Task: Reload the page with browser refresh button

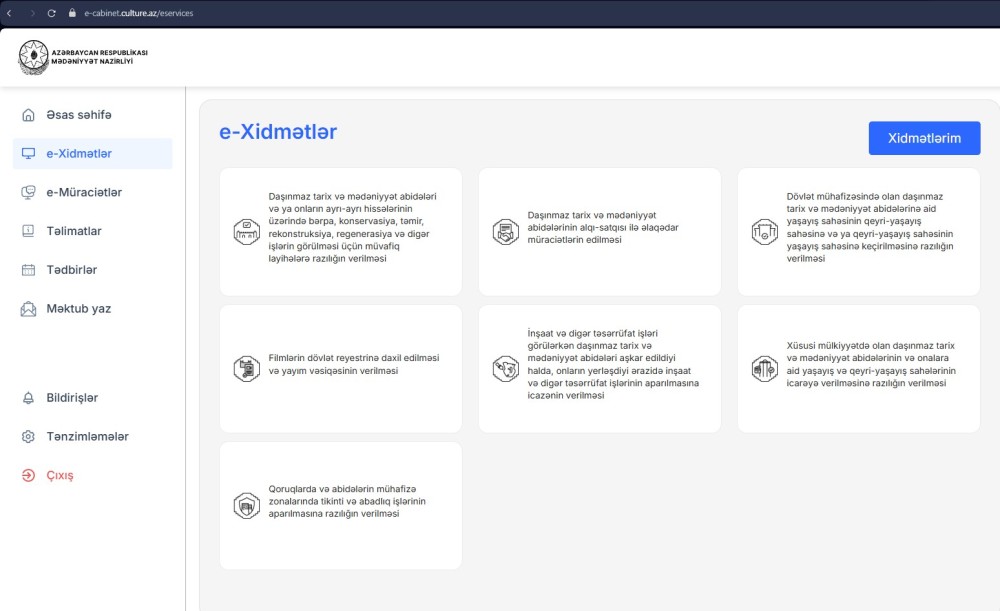Action: 51,13
